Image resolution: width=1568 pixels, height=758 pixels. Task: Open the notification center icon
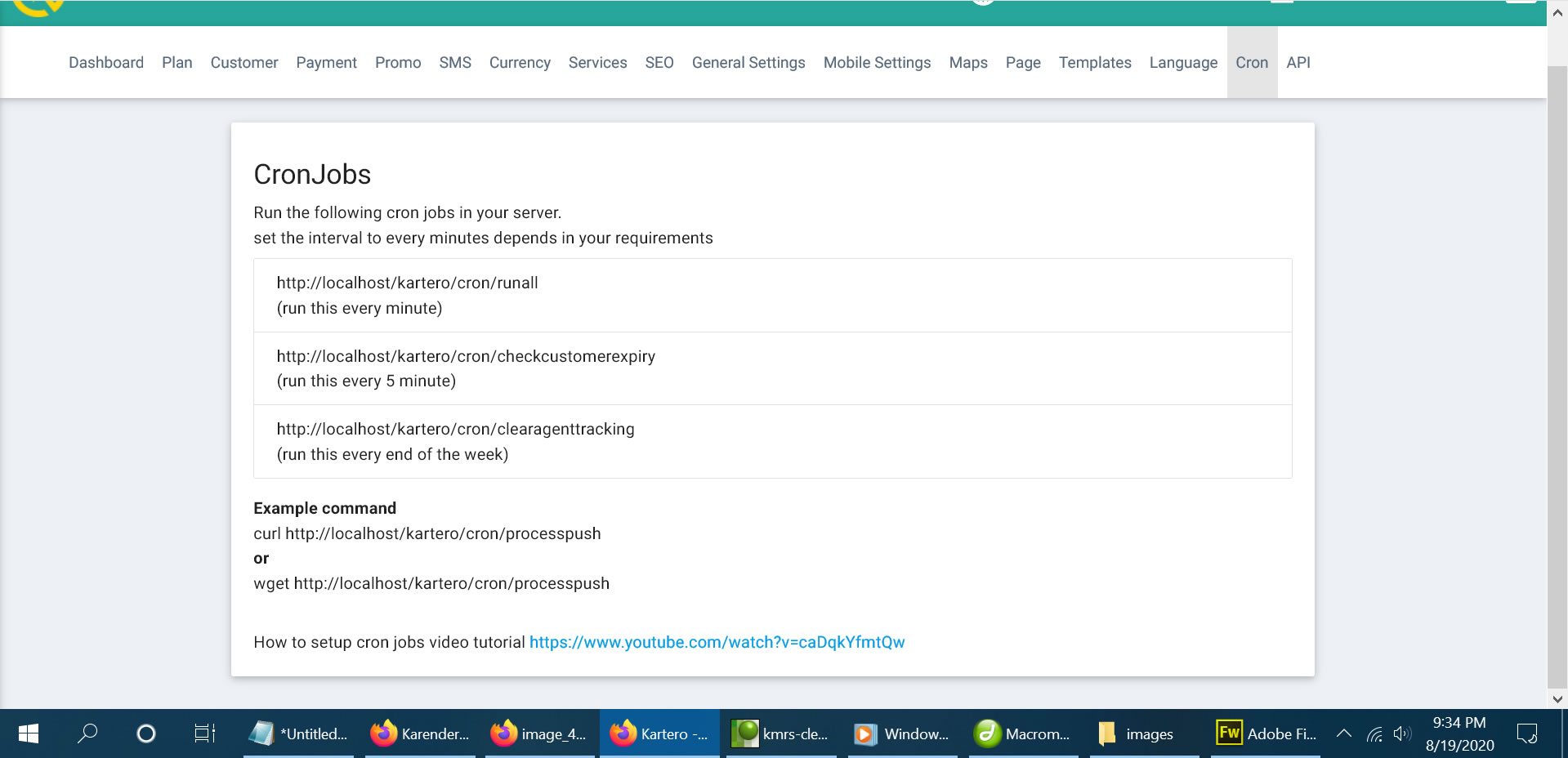(1526, 733)
